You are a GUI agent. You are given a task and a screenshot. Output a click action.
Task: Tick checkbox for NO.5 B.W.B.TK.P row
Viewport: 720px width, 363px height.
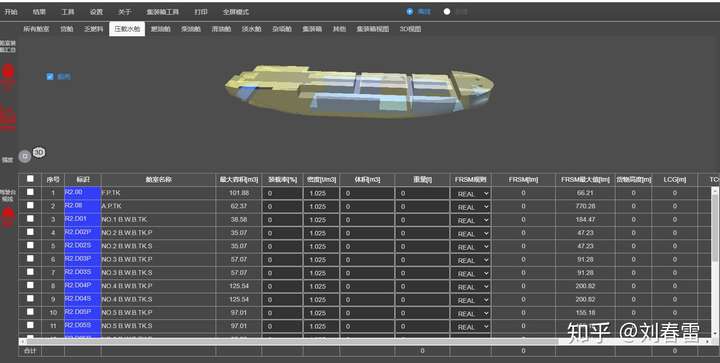30,312
